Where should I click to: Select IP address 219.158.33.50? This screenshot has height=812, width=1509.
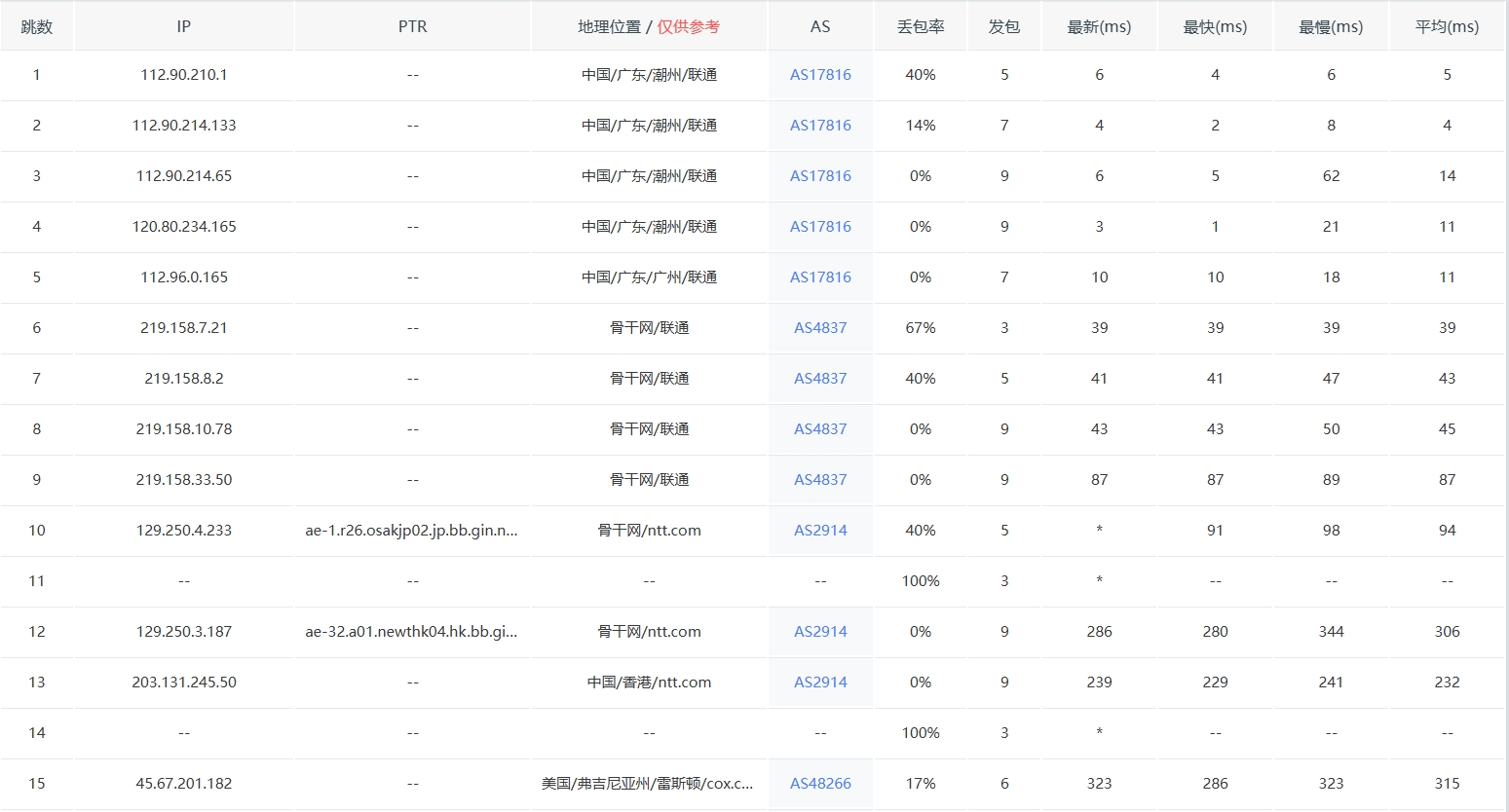coord(184,480)
